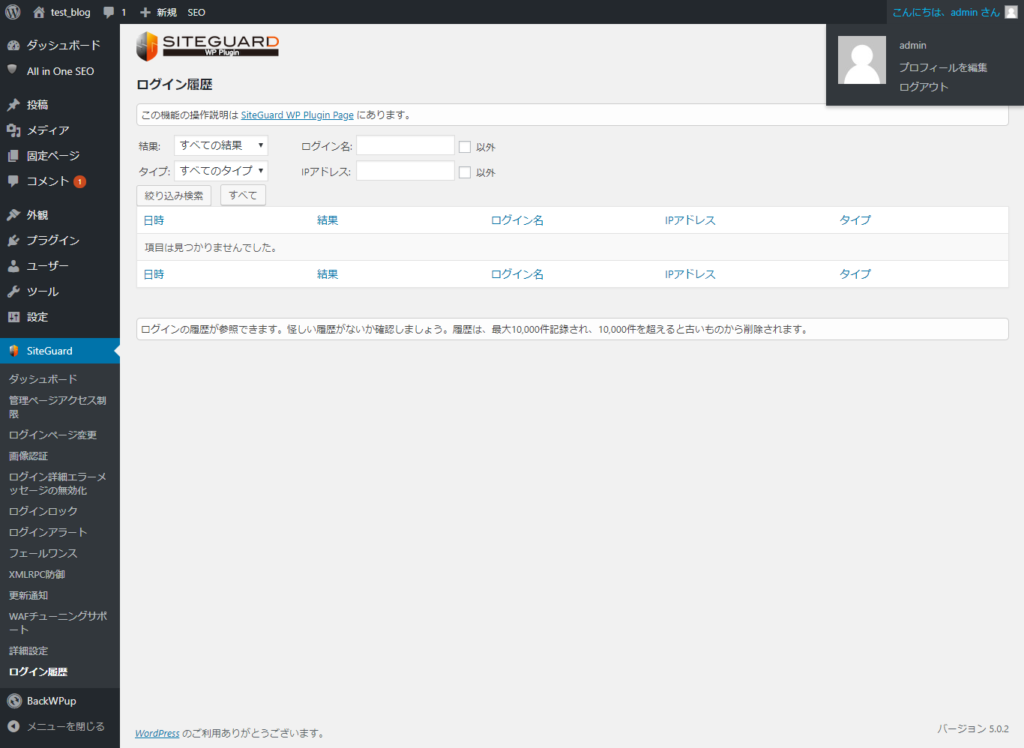This screenshot has width=1024, height=748.
Task: Click the Plugins plug icon in sidebar
Action: 13,240
